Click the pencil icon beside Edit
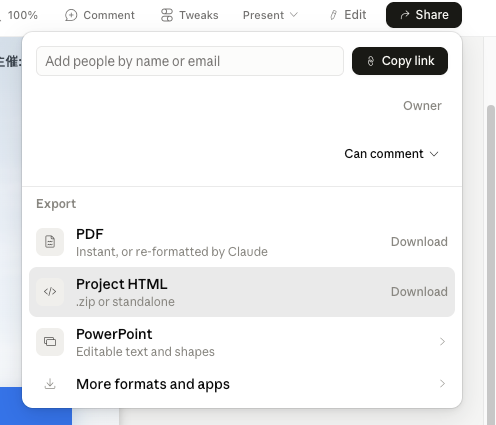The height and width of the screenshot is (425, 496). tap(333, 15)
